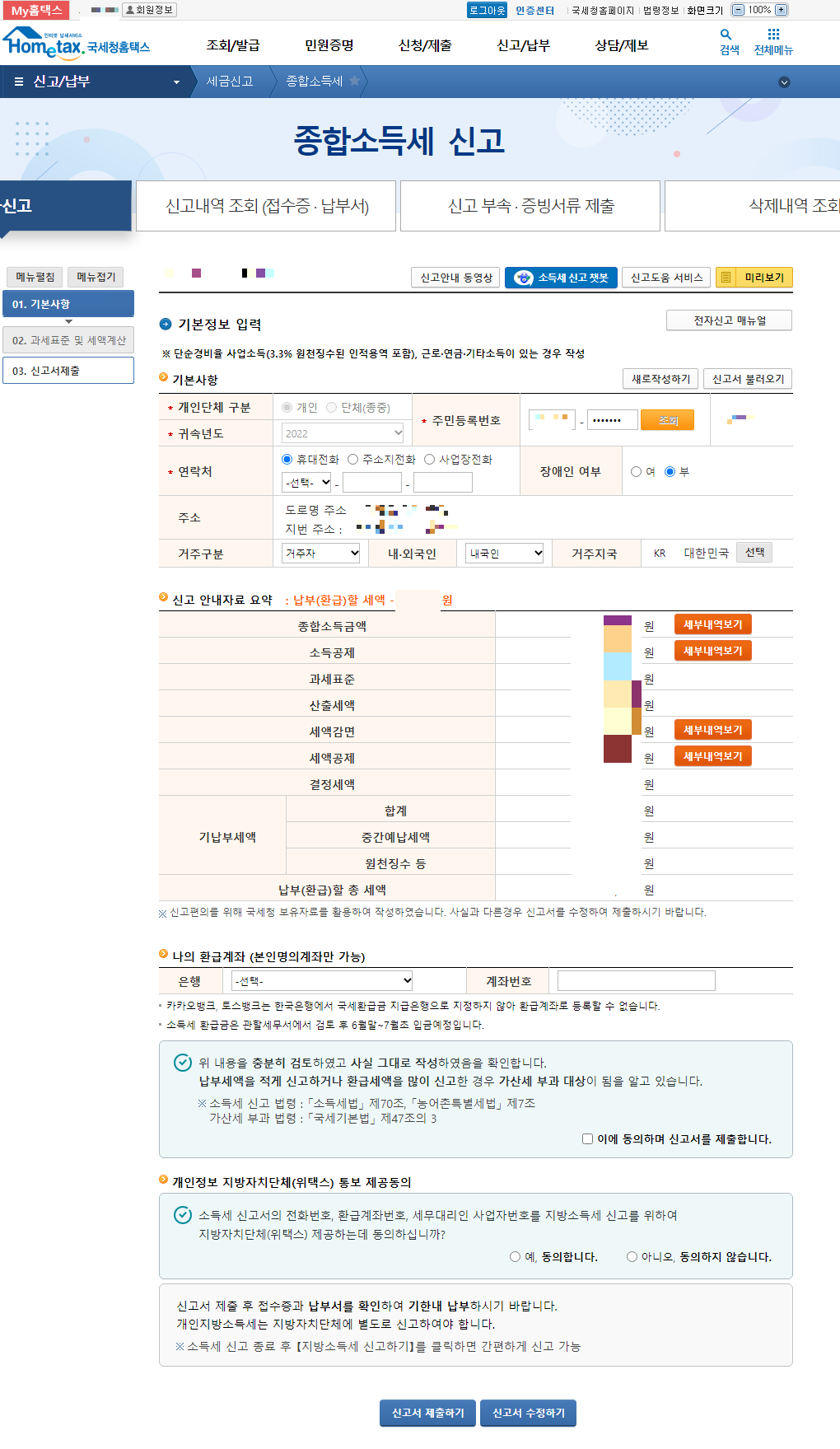This screenshot has height=1449, width=840.
Task: Select 아니오, 동의하지 않습니다 radio
Action: 632,1257
